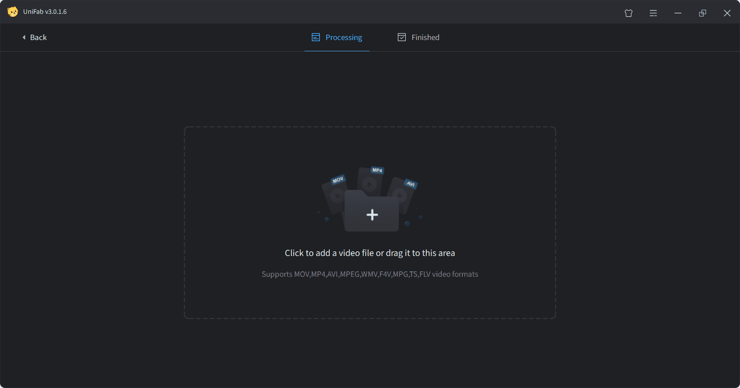The image size is (740, 388).
Task: Click the folder plus icon to add video
Action: tap(371, 211)
